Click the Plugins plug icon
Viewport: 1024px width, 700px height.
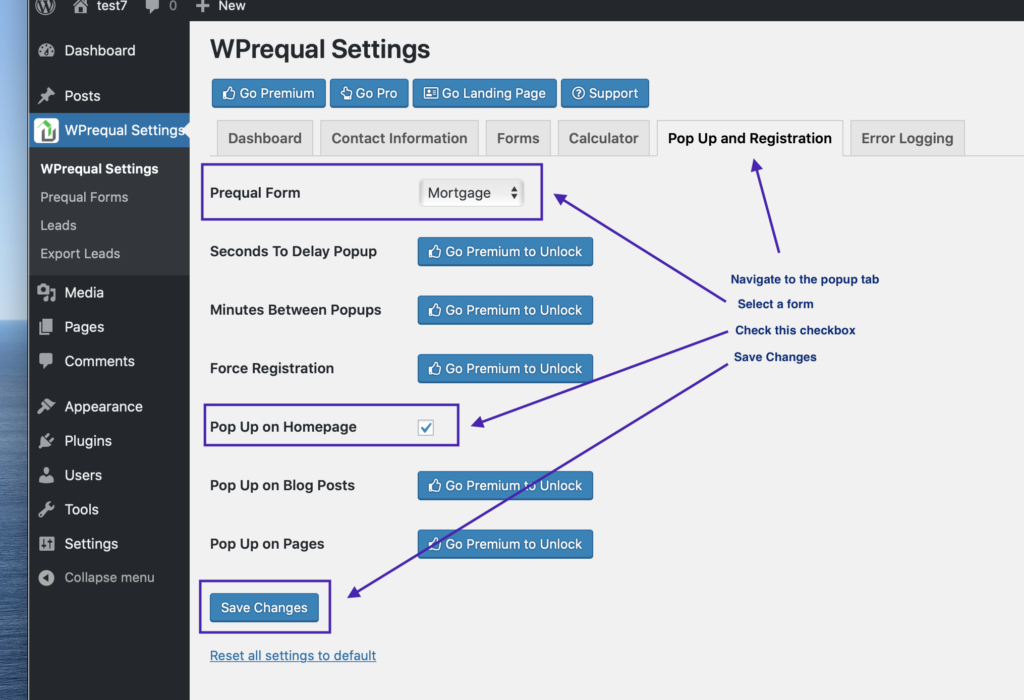coord(46,441)
